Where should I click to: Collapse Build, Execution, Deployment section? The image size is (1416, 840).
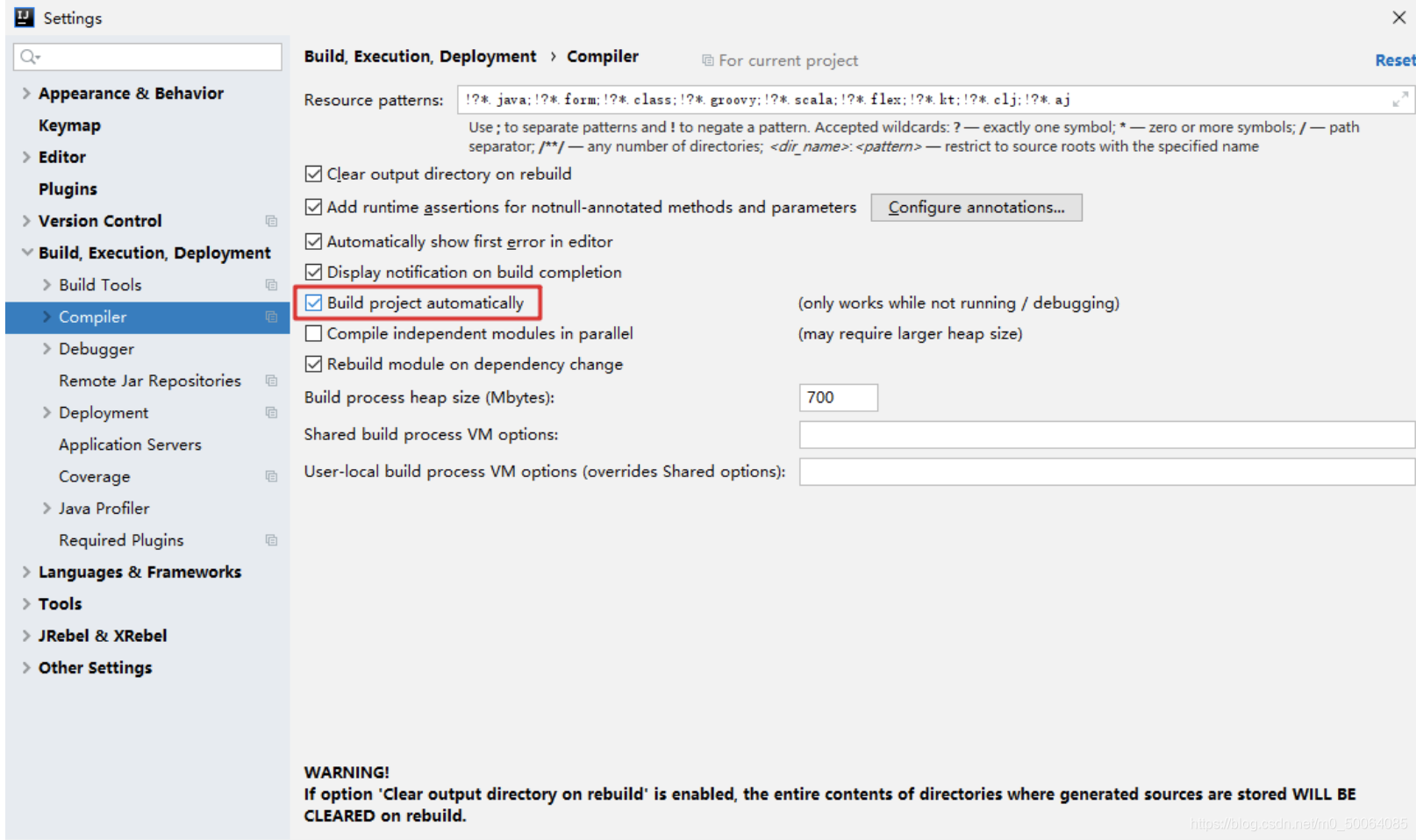(x=26, y=253)
